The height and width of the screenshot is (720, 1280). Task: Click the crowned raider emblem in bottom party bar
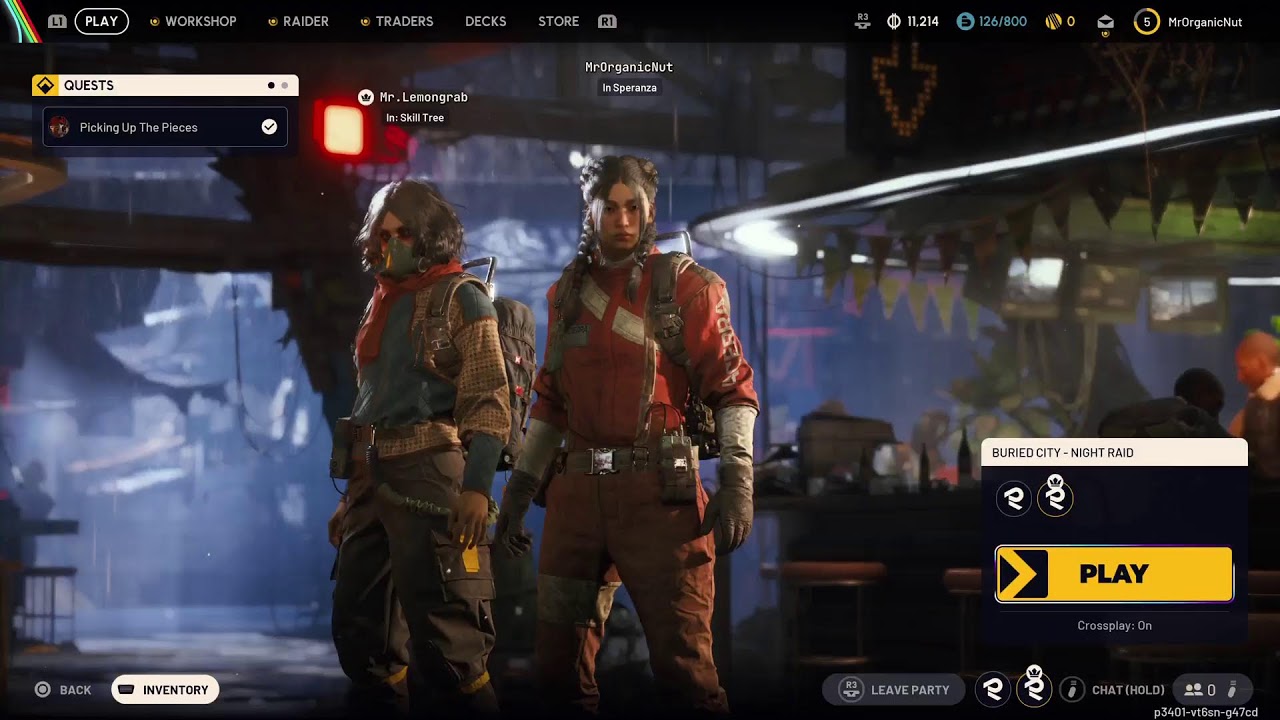(1035, 687)
